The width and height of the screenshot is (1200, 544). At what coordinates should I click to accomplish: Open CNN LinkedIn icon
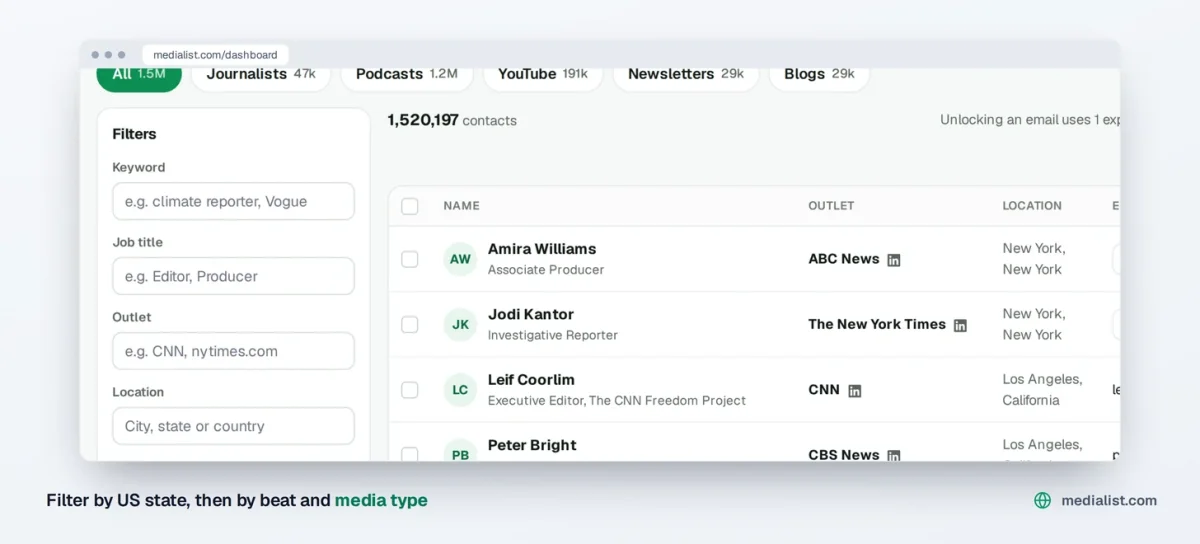pos(854,391)
